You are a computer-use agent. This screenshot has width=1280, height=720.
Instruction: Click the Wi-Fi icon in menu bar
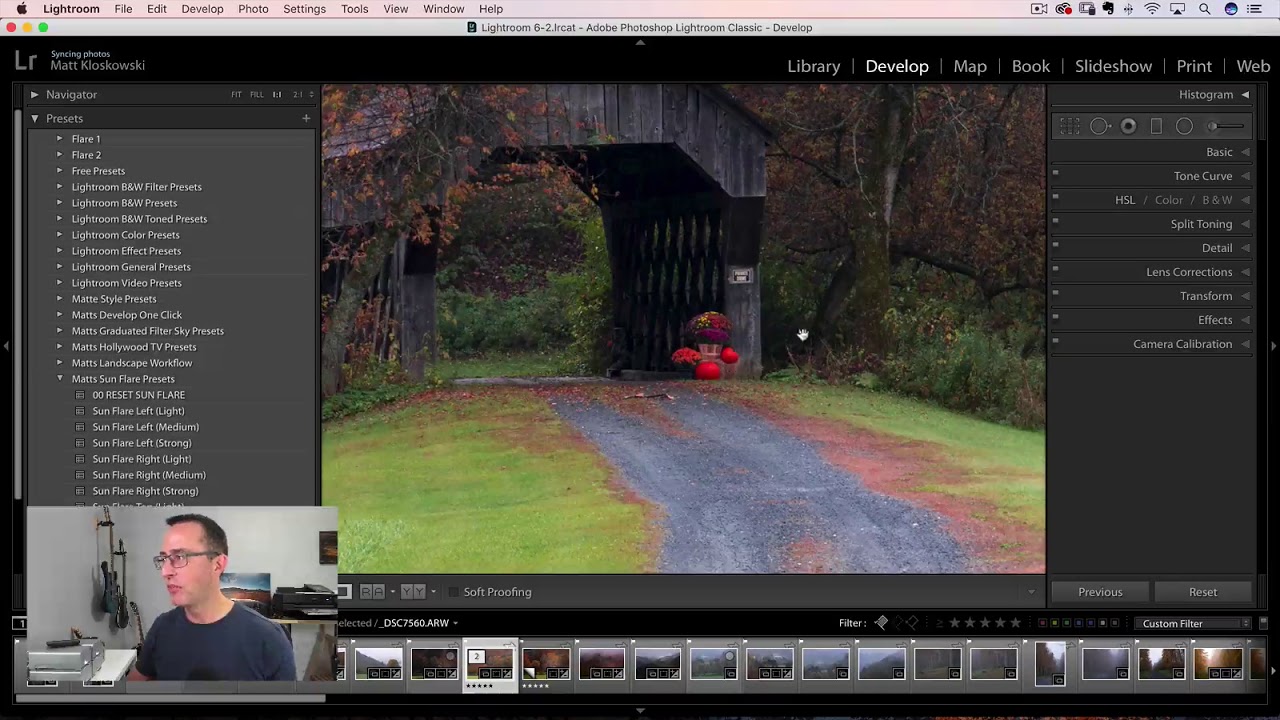pos(1152,9)
